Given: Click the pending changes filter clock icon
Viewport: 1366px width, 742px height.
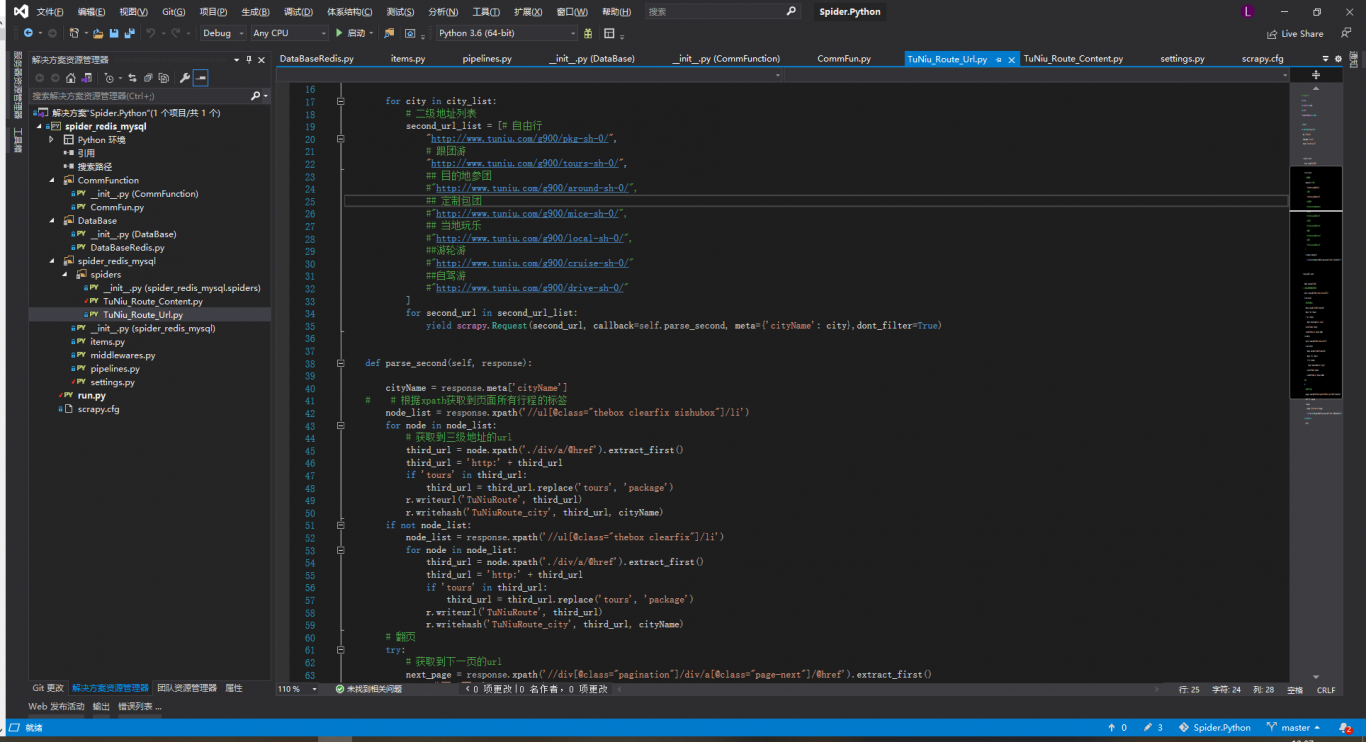Looking at the screenshot, I should point(109,78).
